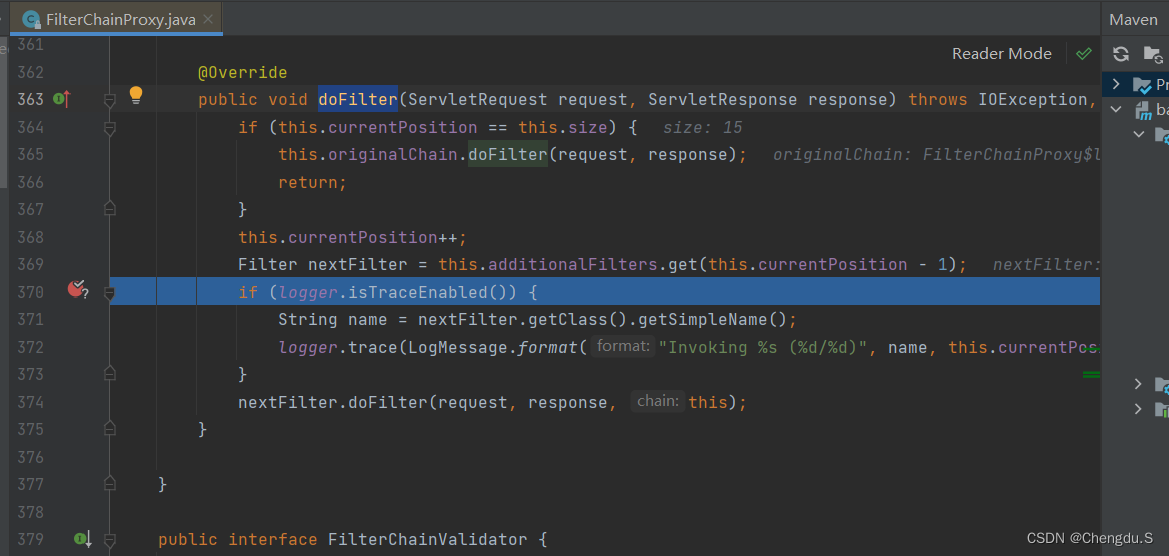The height and width of the screenshot is (556, 1169).
Task: Click the lightbulb intention icon on line 363
Action: 136,94
